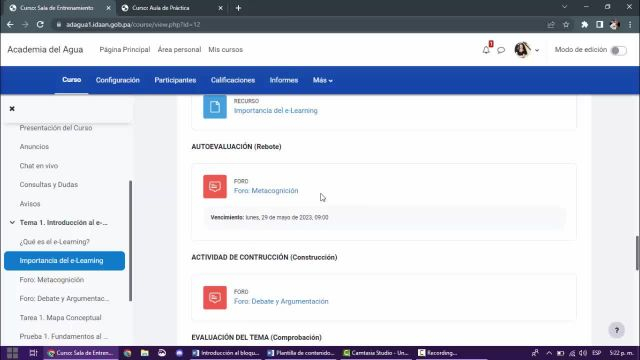Select Consultas y Dudas in course index
Image resolution: width=640 pixels, height=360 pixels.
coord(49,184)
